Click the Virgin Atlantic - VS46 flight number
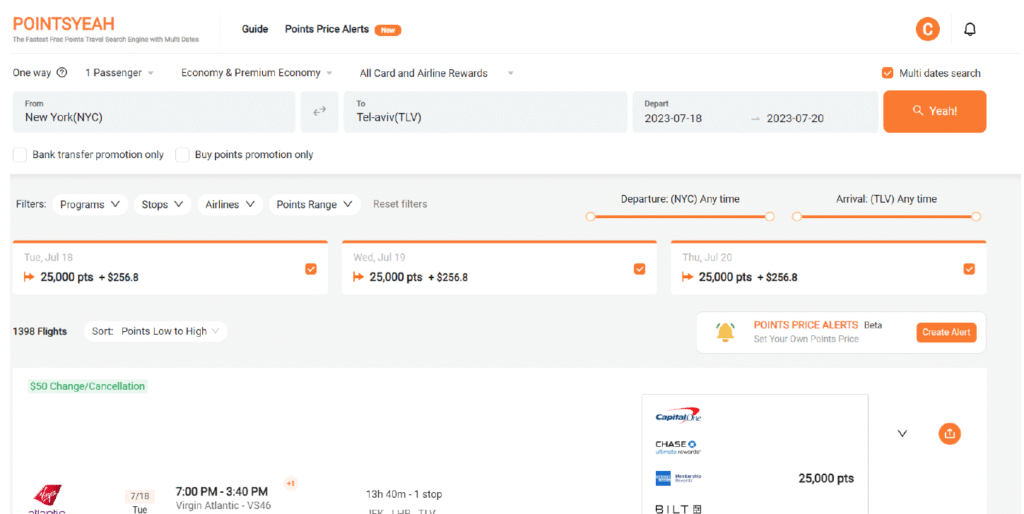The width and height of the screenshot is (1024, 514). pos(223,506)
